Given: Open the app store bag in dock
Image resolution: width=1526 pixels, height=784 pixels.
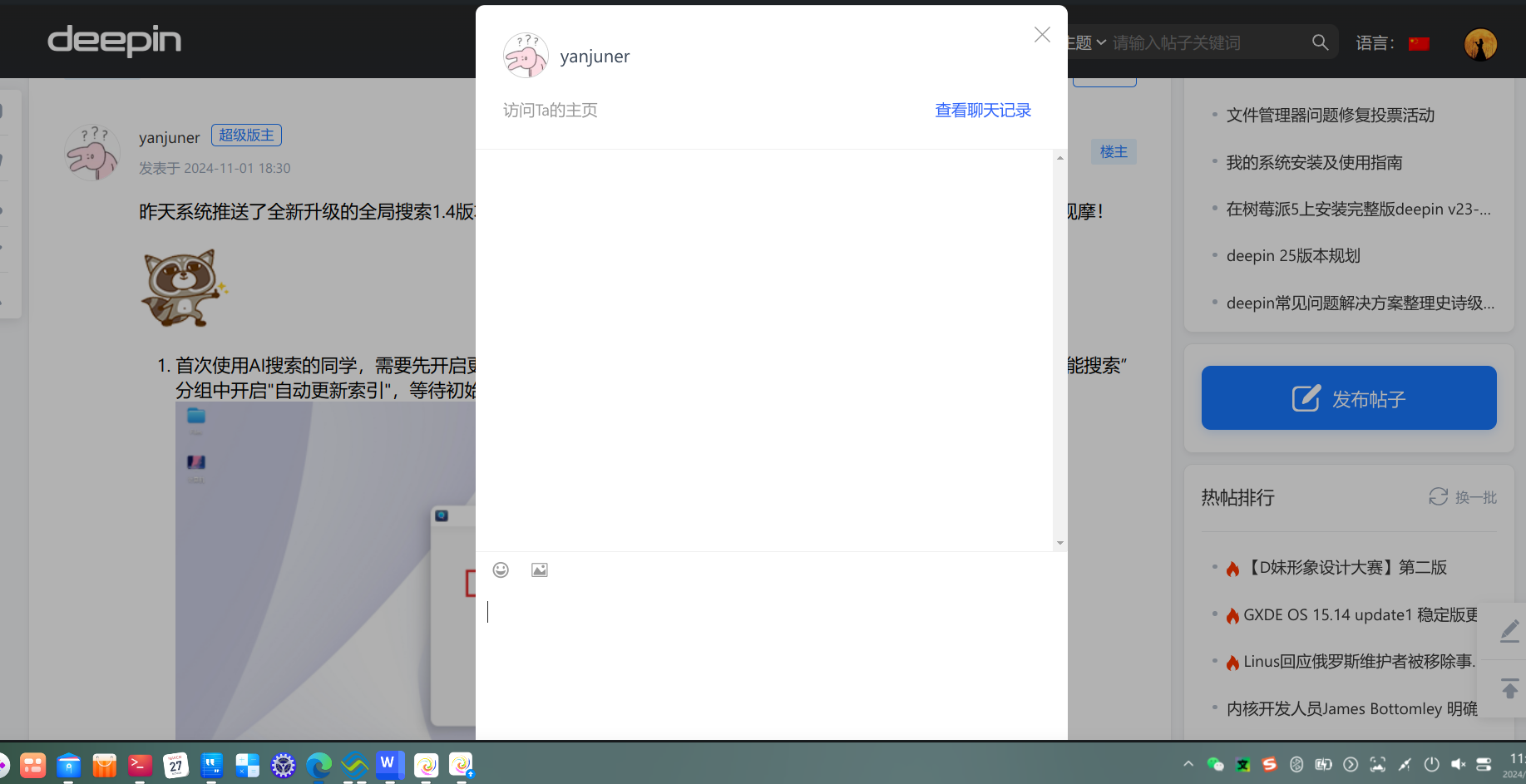Looking at the screenshot, I should pos(104,765).
